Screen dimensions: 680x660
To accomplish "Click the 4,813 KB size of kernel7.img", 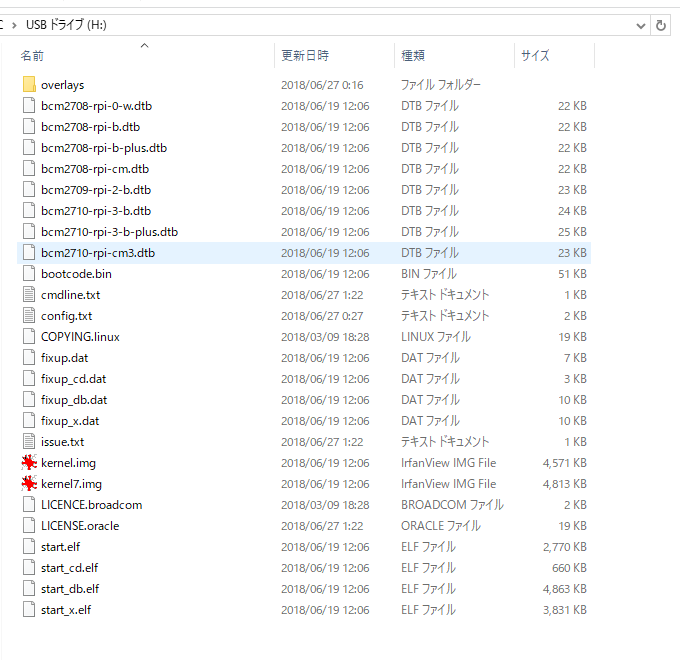I will coord(564,484).
